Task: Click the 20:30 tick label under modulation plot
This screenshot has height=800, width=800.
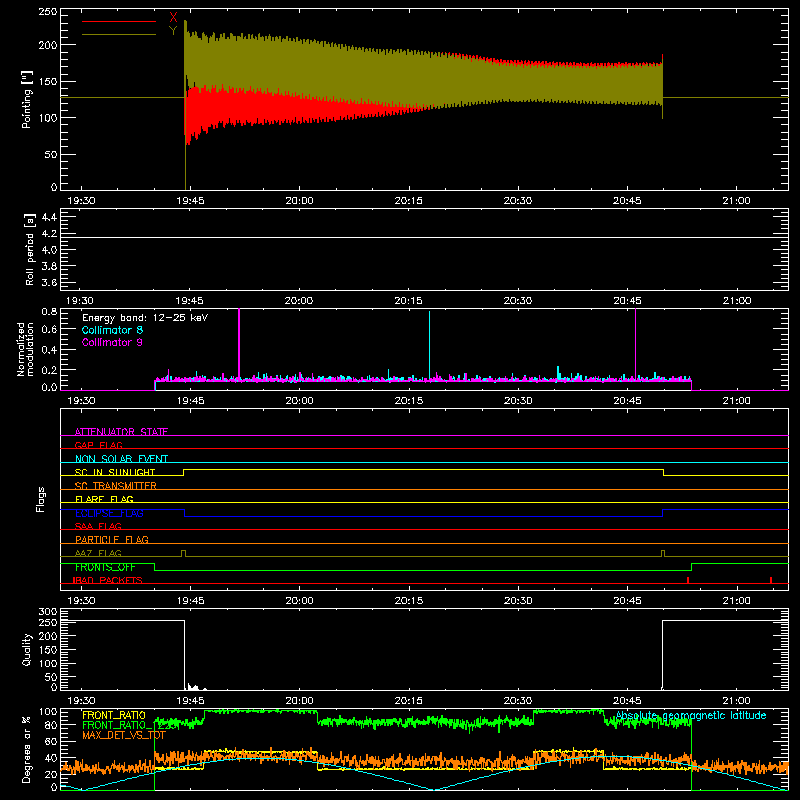Action: click(x=518, y=401)
